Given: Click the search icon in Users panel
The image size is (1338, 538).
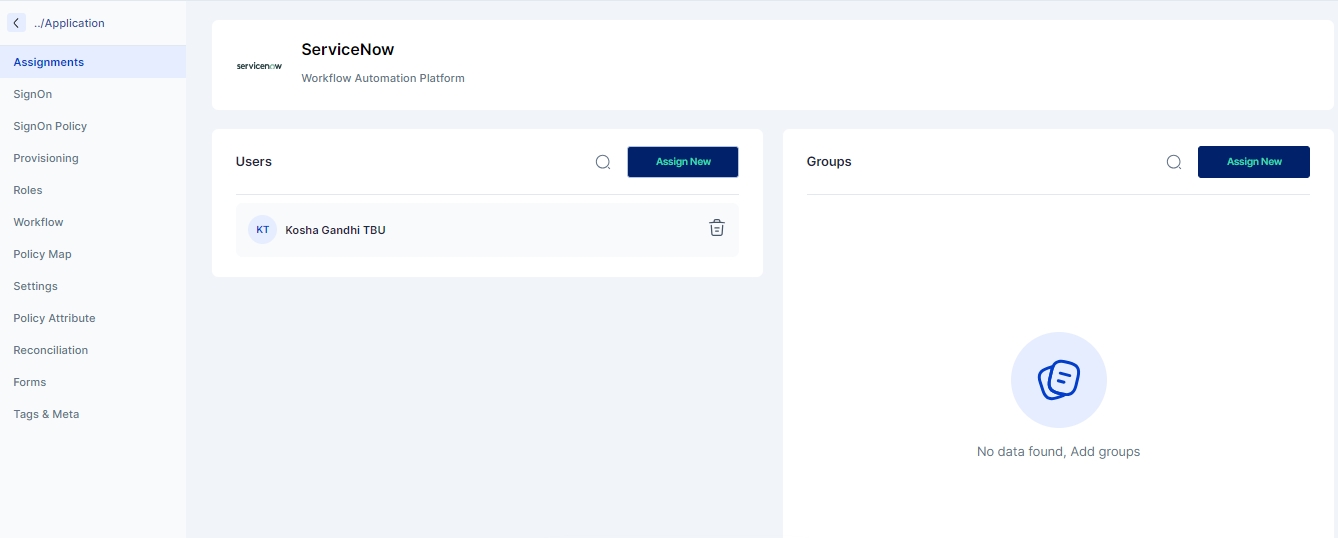Looking at the screenshot, I should click(x=603, y=162).
